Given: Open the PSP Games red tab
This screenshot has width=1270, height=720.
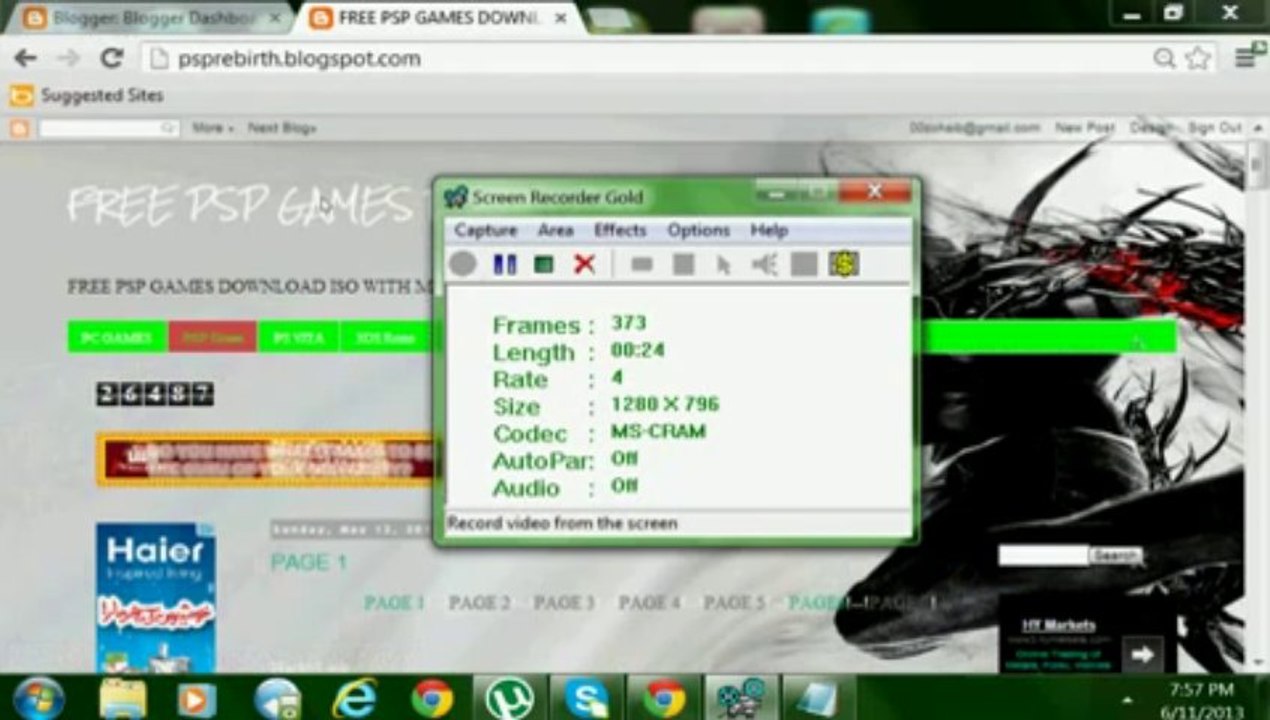Looking at the screenshot, I should coord(213,337).
